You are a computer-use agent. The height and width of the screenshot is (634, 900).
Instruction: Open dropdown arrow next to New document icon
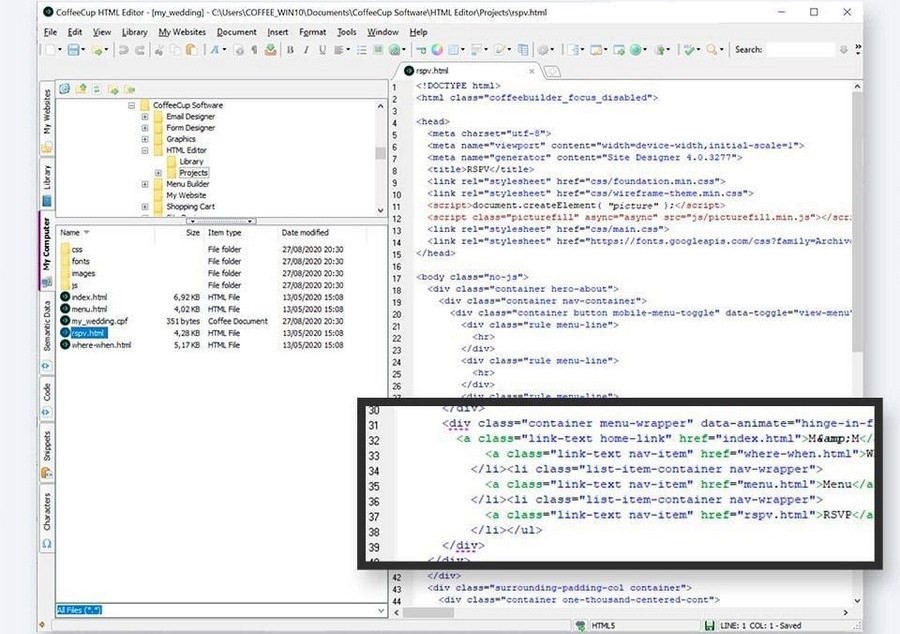(61, 50)
